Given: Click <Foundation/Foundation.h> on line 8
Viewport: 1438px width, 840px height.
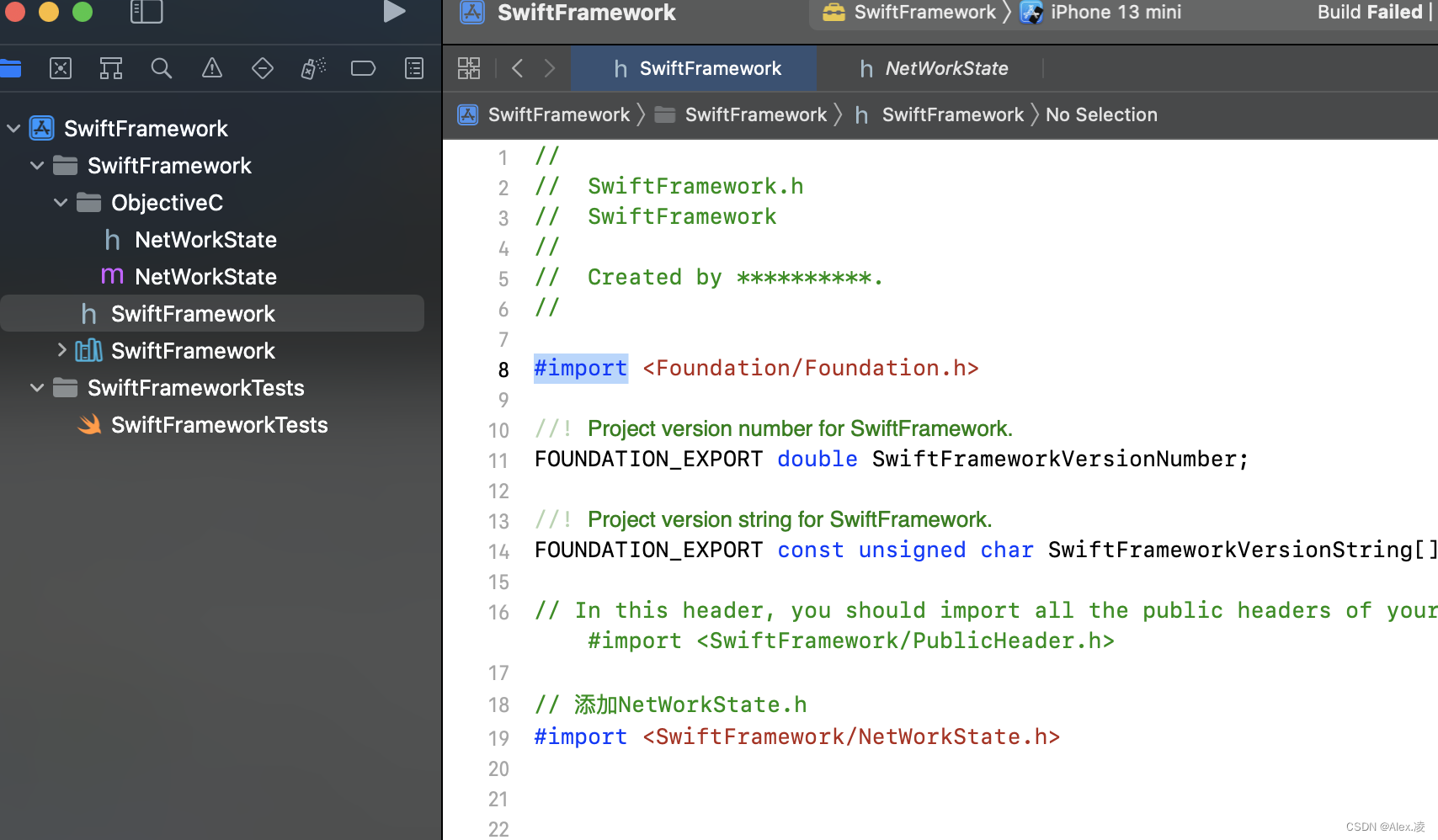Looking at the screenshot, I should pos(811,369).
